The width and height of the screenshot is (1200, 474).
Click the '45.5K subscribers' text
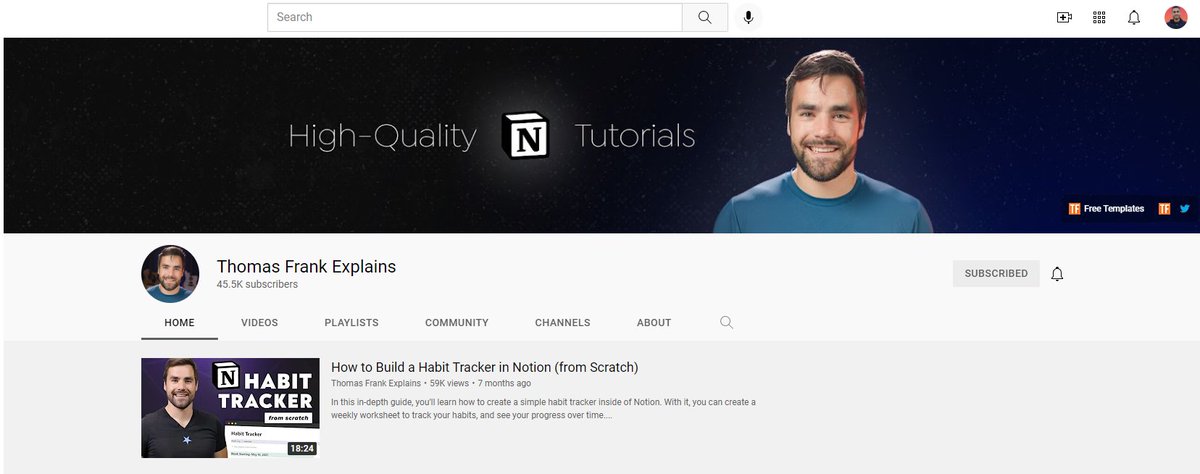pos(257,285)
